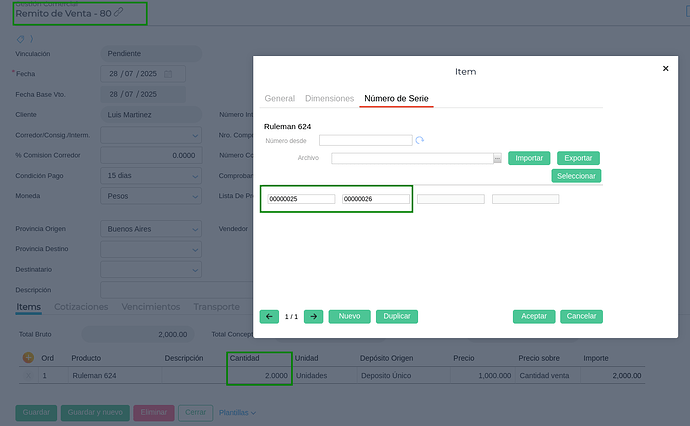
Task: Confirm the dialog with Aceptar
Action: click(534, 316)
